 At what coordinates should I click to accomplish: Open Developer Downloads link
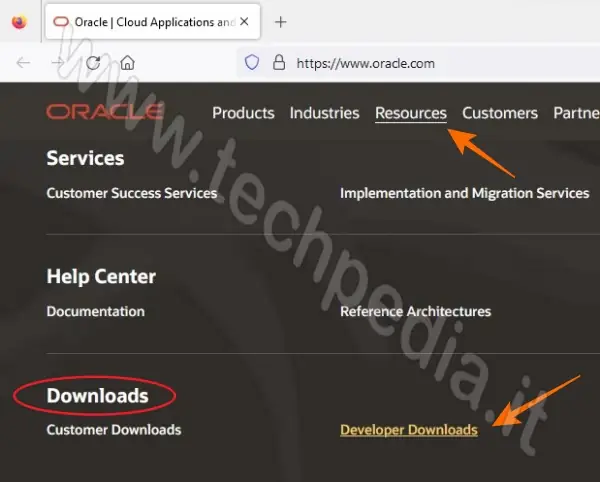coord(409,430)
